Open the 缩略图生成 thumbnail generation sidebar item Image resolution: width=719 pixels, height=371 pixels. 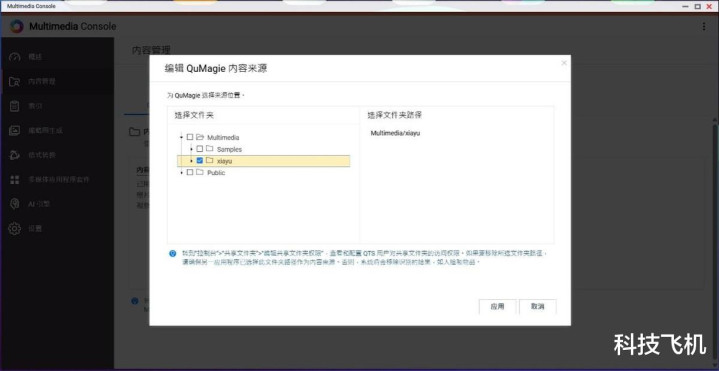[57, 130]
